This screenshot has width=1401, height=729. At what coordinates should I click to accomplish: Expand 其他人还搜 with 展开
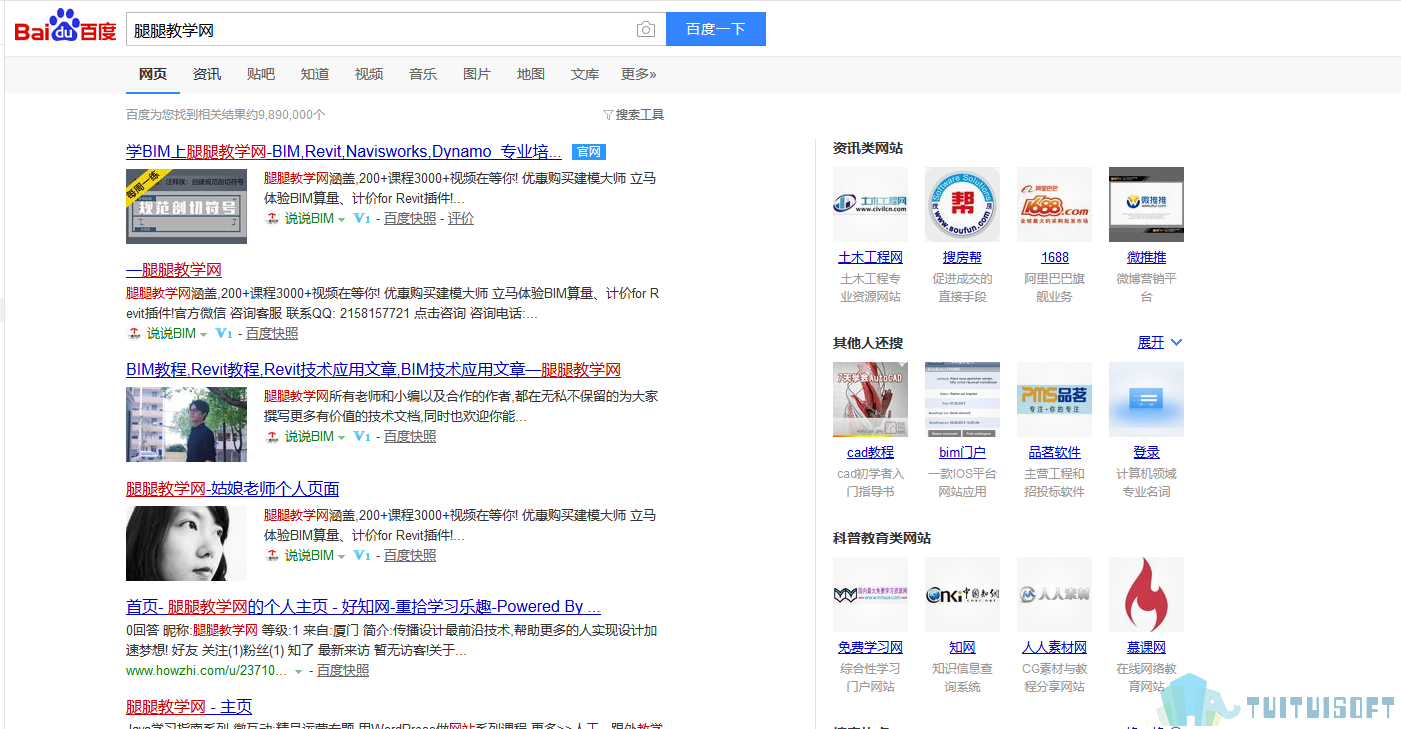coord(1160,342)
